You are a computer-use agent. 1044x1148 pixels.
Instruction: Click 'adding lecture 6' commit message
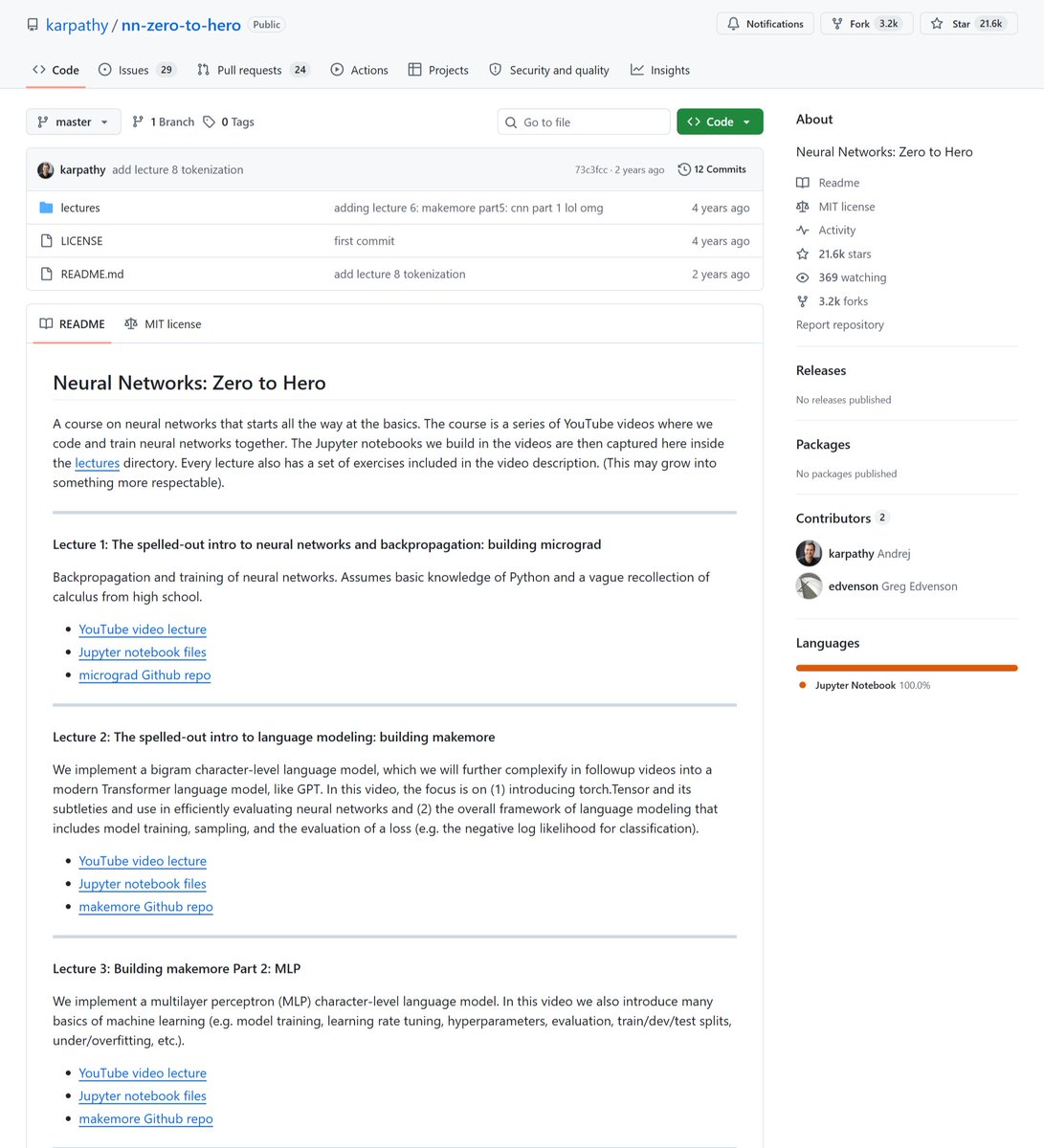point(468,208)
